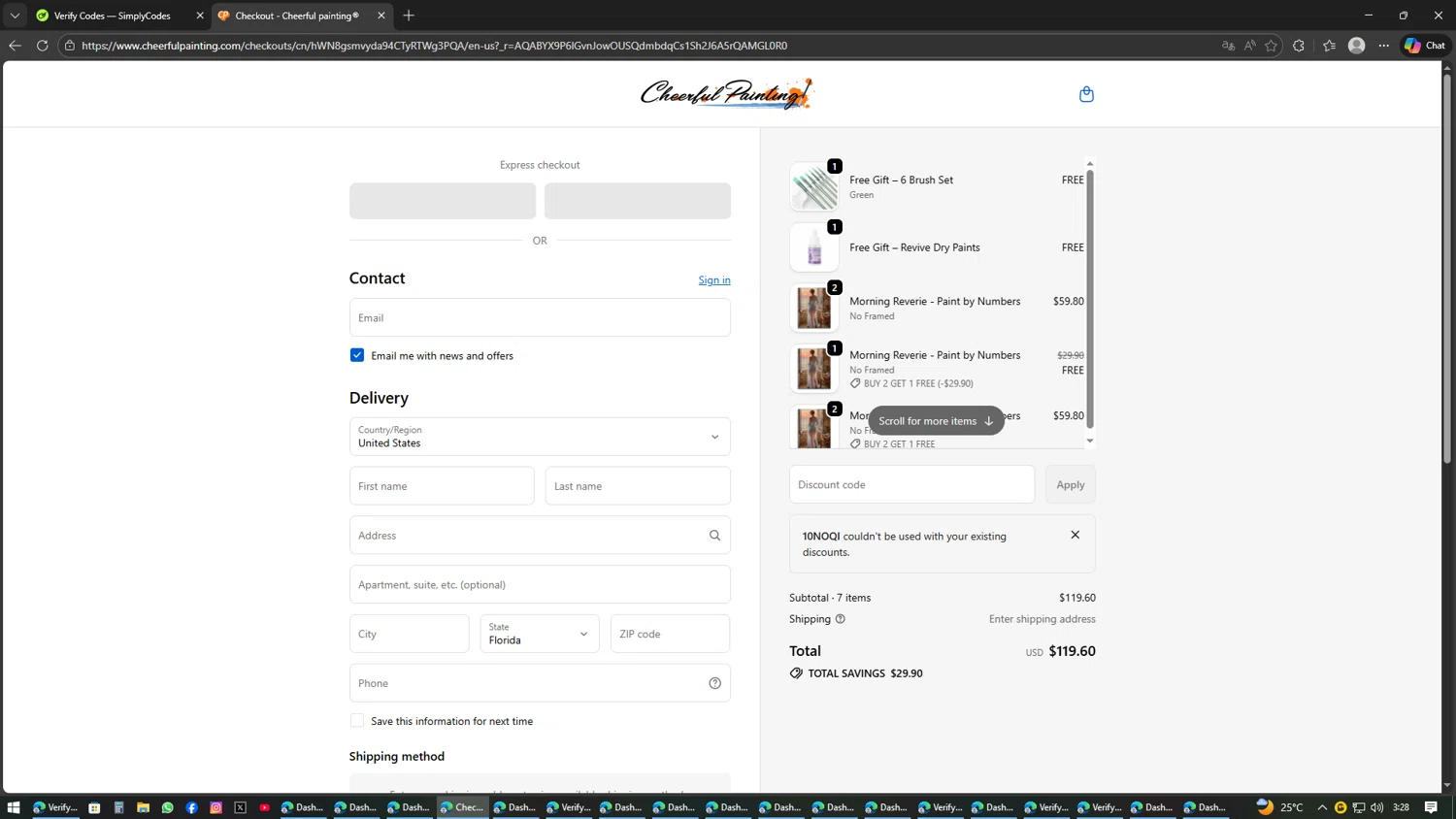This screenshot has width=1456, height=819.
Task: Open the tab actions menu arrow
Action: (x=15, y=16)
